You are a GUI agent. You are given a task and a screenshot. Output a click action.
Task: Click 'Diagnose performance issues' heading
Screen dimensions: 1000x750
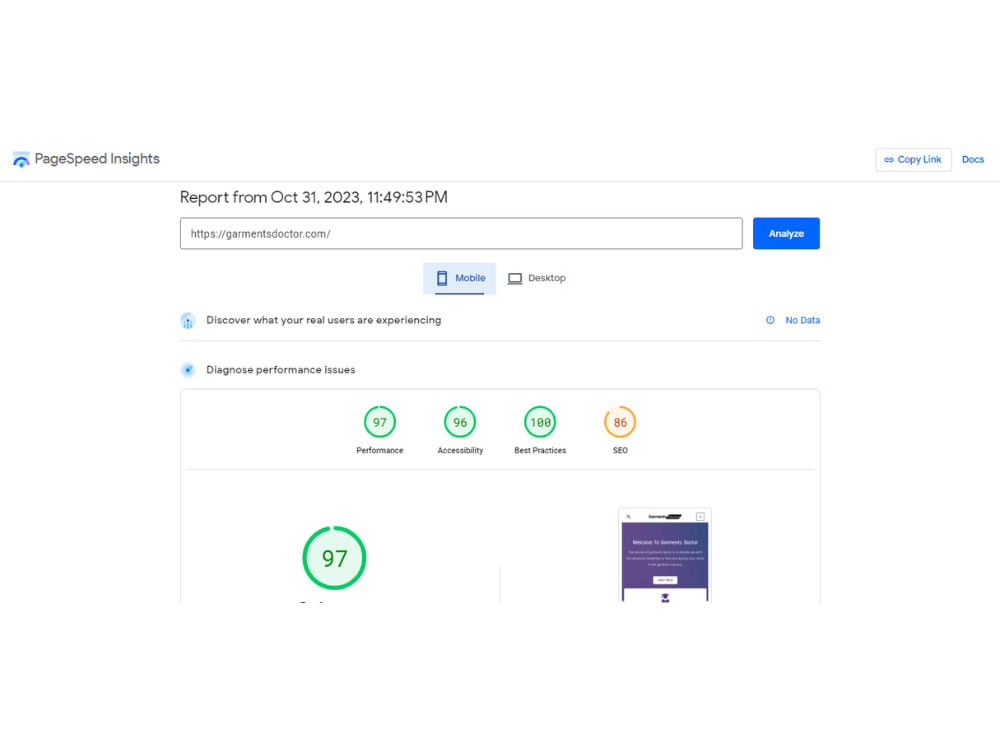pos(281,370)
